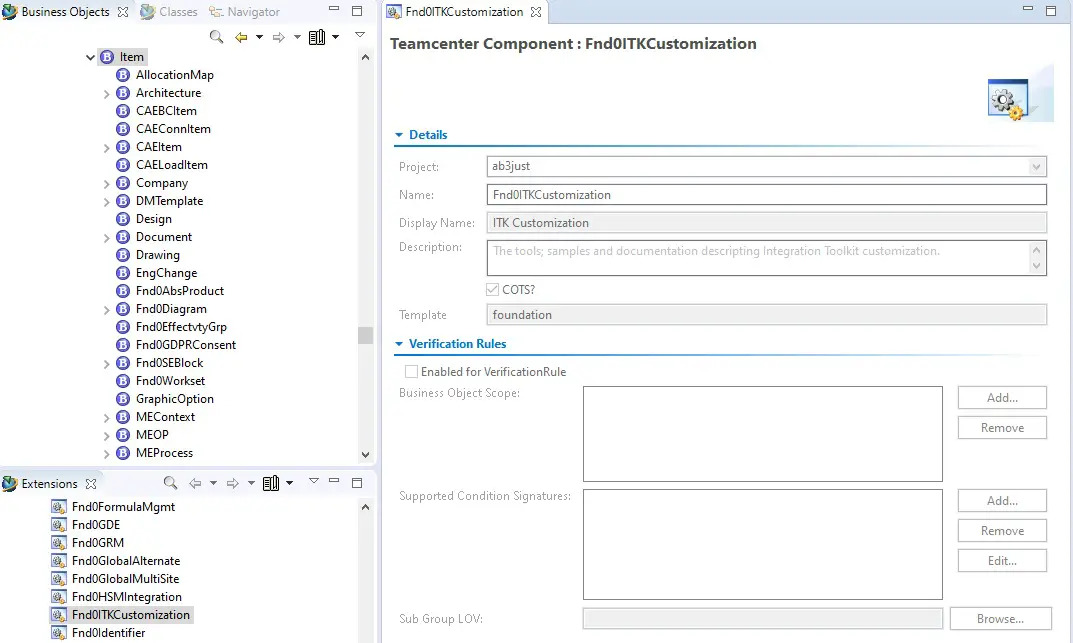Click the business object icon beside AllocationMap

(x=123, y=75)
